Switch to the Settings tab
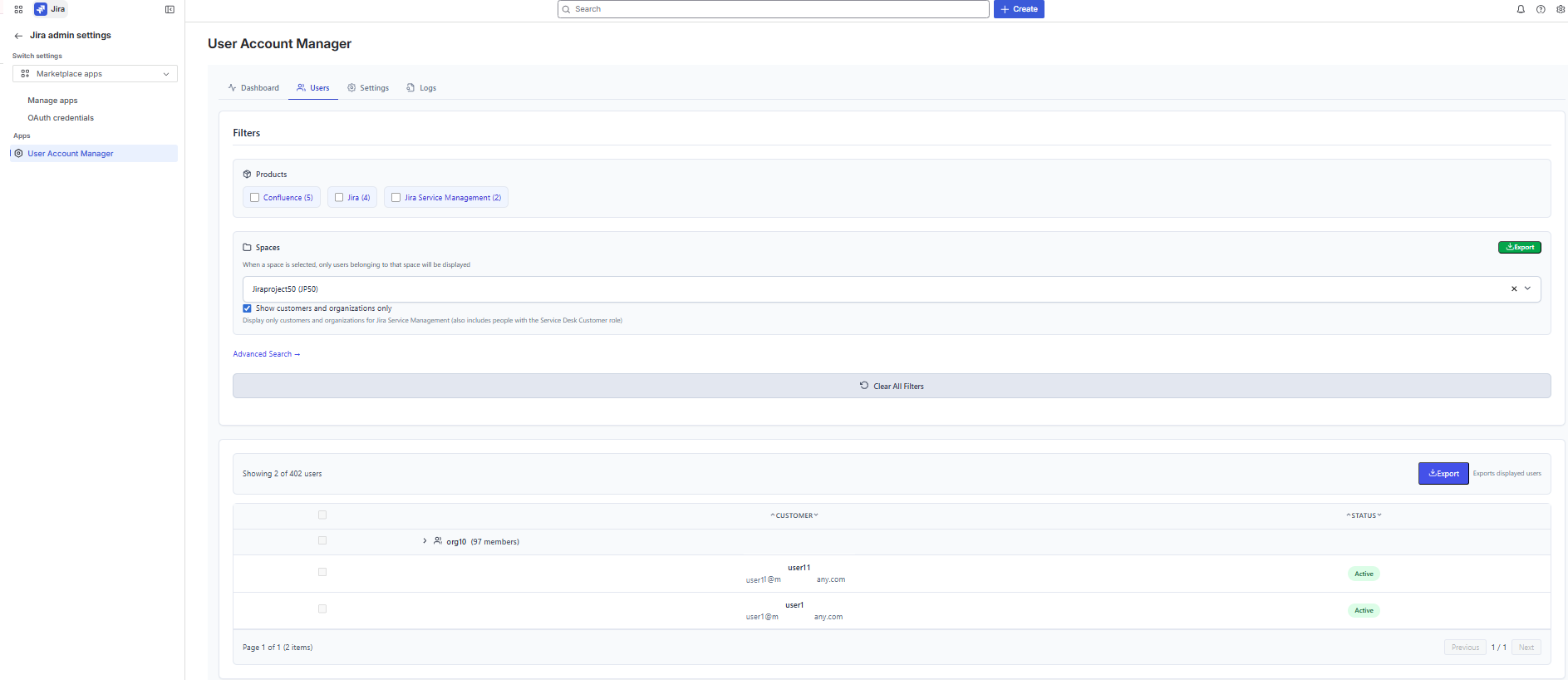Viewport: 1568px width, 680px height. click(368, 87)
